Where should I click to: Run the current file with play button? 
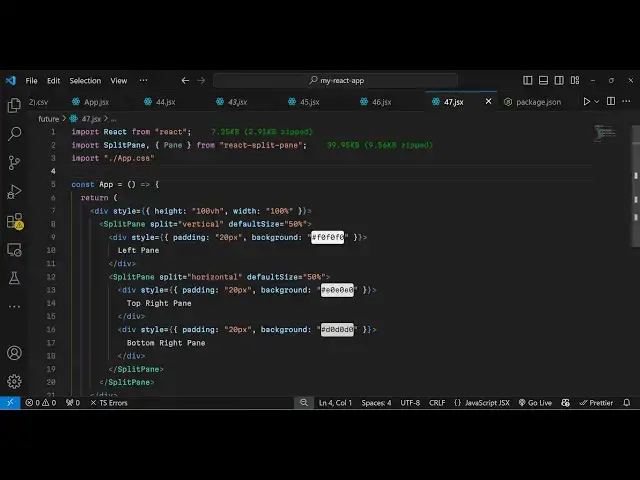[x=587, y=101]
